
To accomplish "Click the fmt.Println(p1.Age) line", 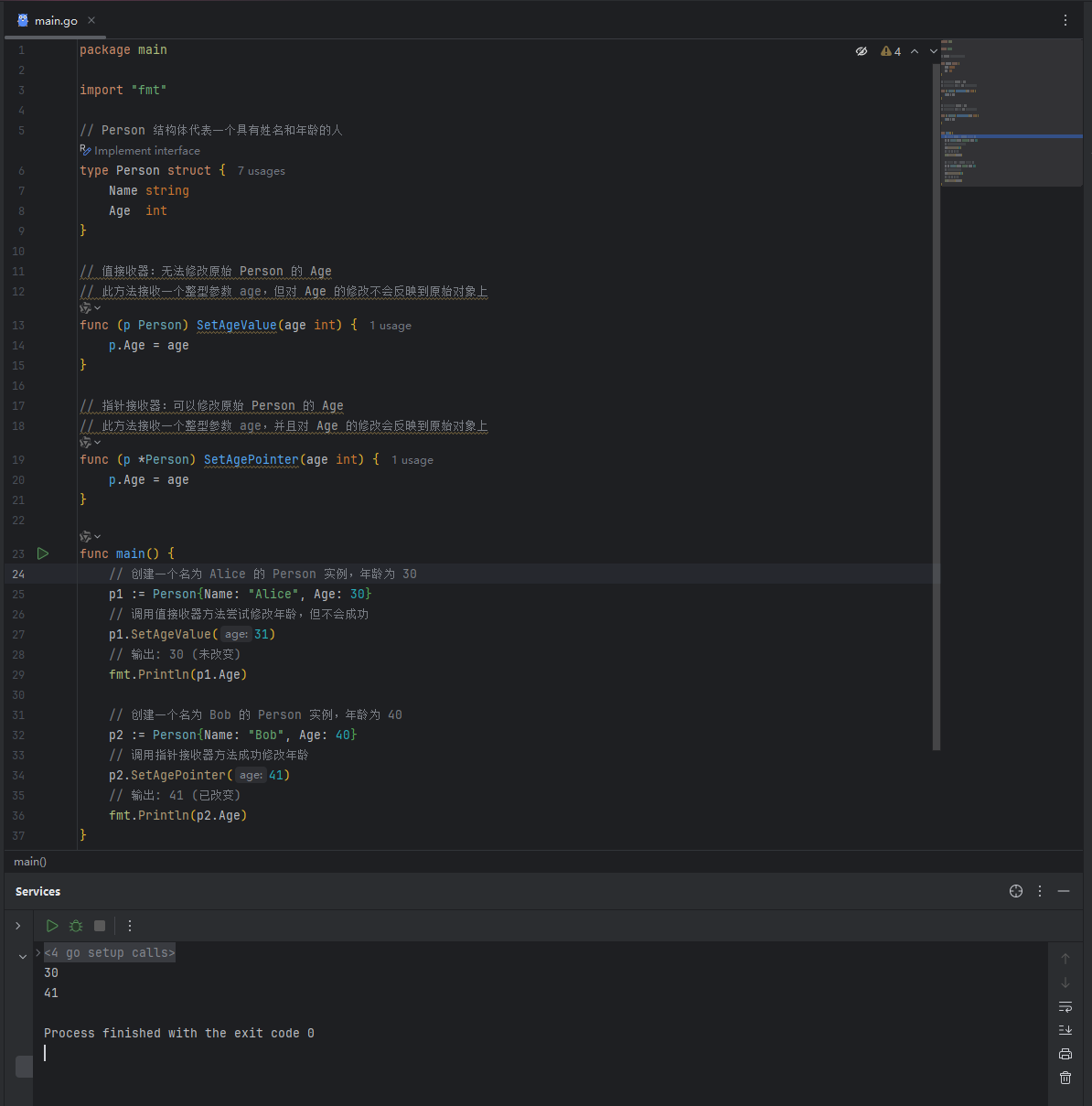I will click(x=178, y=675).
